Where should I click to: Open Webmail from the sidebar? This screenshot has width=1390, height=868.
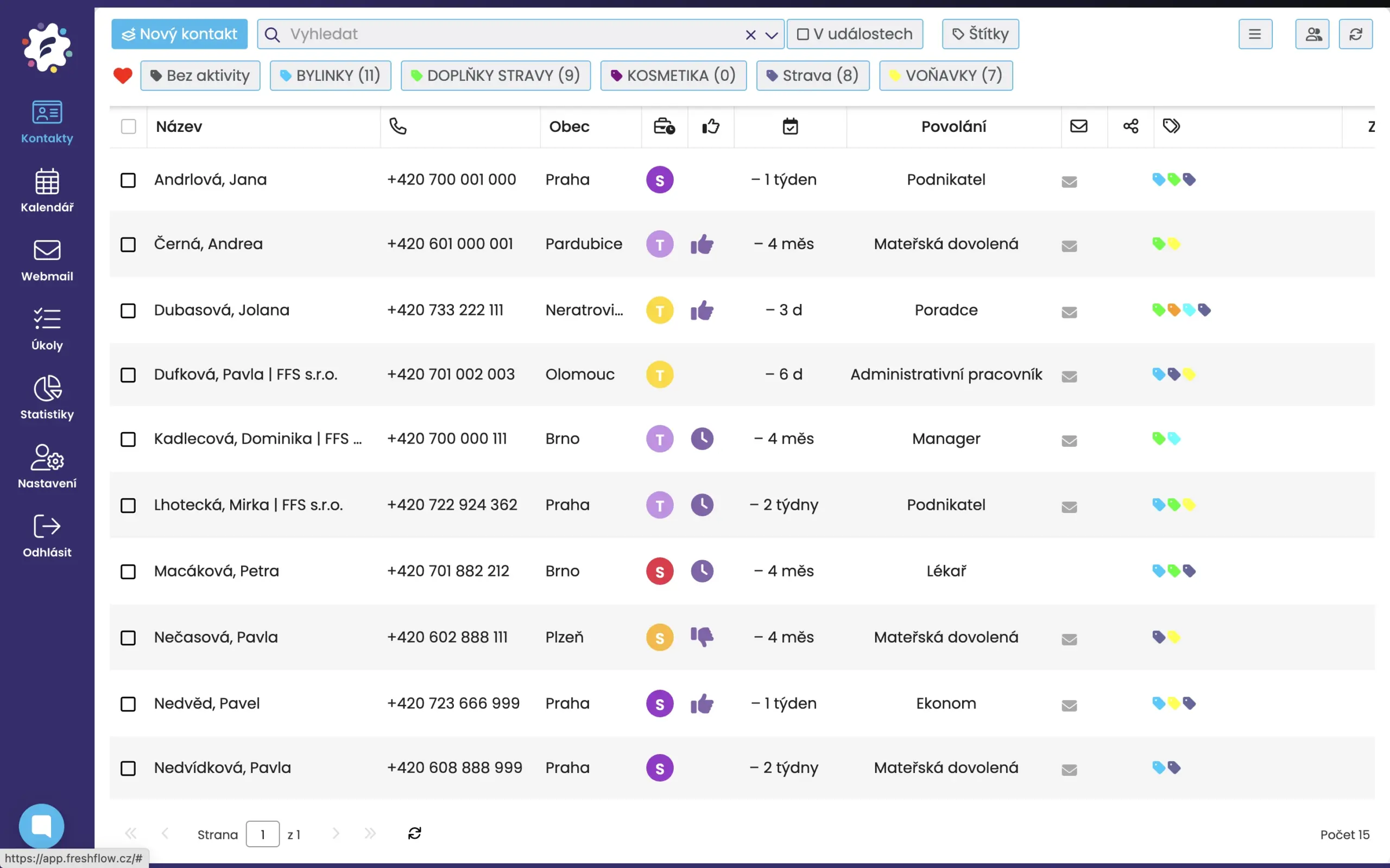pos(47,260)
